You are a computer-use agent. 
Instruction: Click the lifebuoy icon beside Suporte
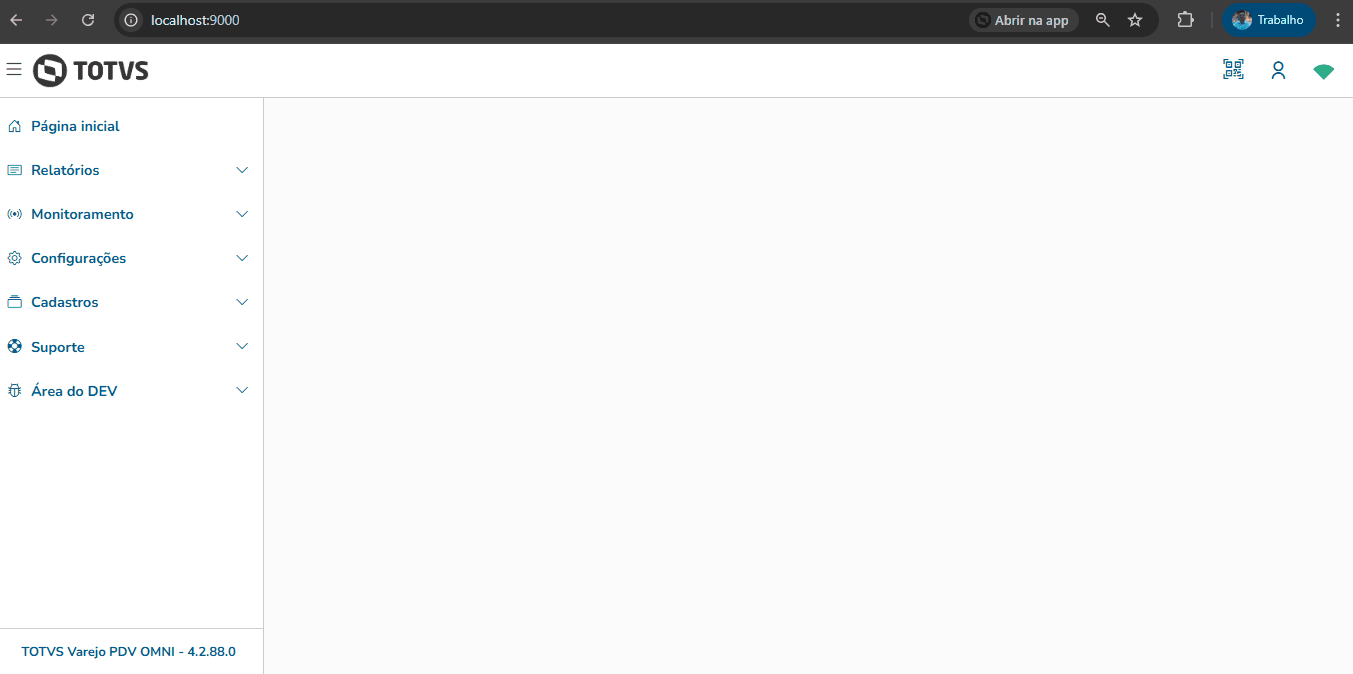point(14,347)
